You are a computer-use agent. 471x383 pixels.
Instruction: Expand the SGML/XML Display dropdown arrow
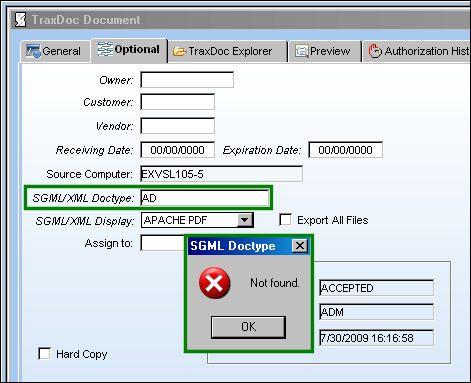coord(245,220)
